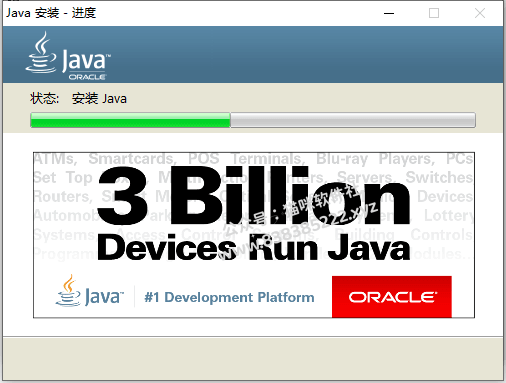Click the '3 Billion' headline text

pos(254,196)
